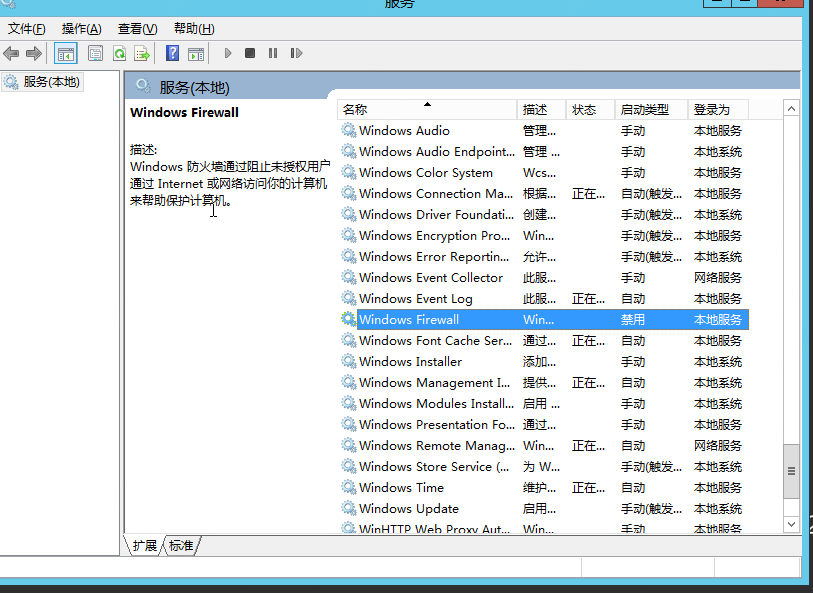Select Windows Audio Endpoint service row
813x593 pixels.
[544, 152]
